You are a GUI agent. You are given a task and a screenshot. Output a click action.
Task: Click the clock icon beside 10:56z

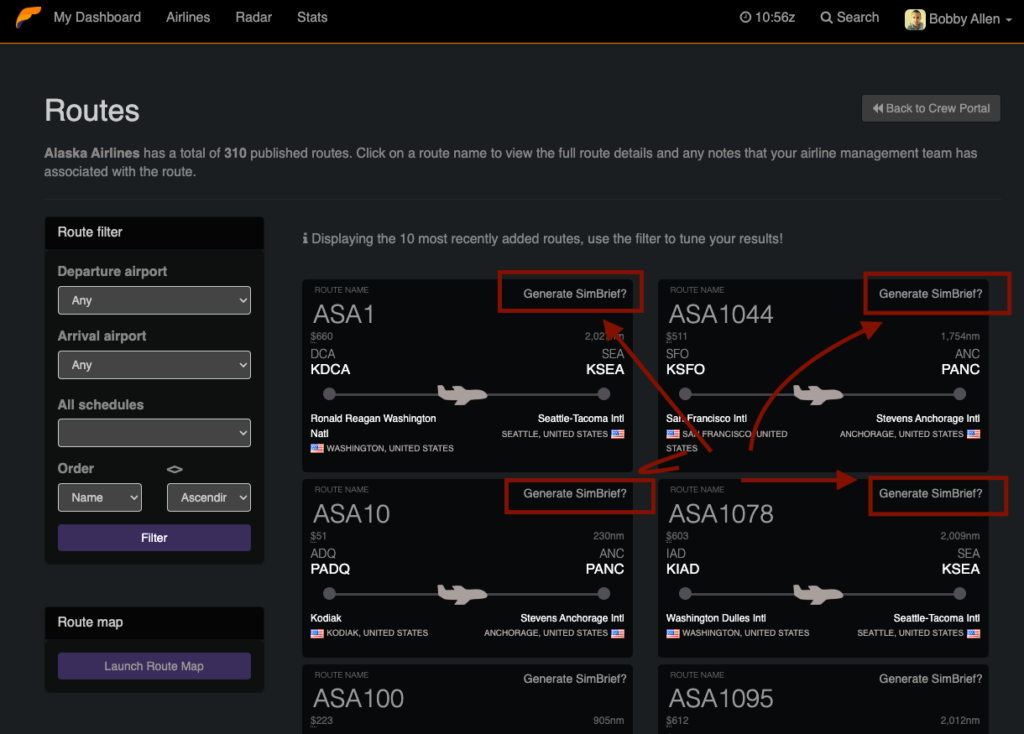pyautogui.click(x=745, y=18)
